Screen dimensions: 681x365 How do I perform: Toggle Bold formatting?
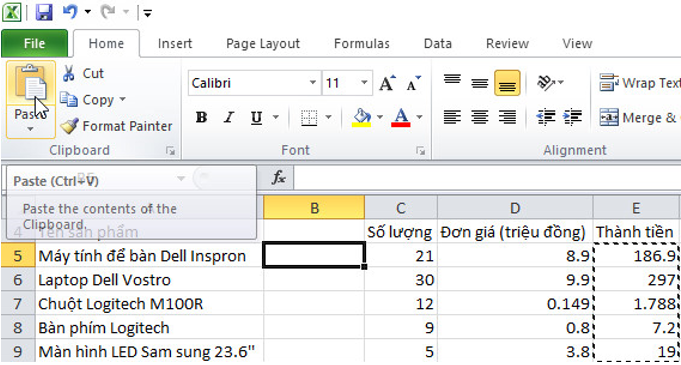(x=201, y=117)
